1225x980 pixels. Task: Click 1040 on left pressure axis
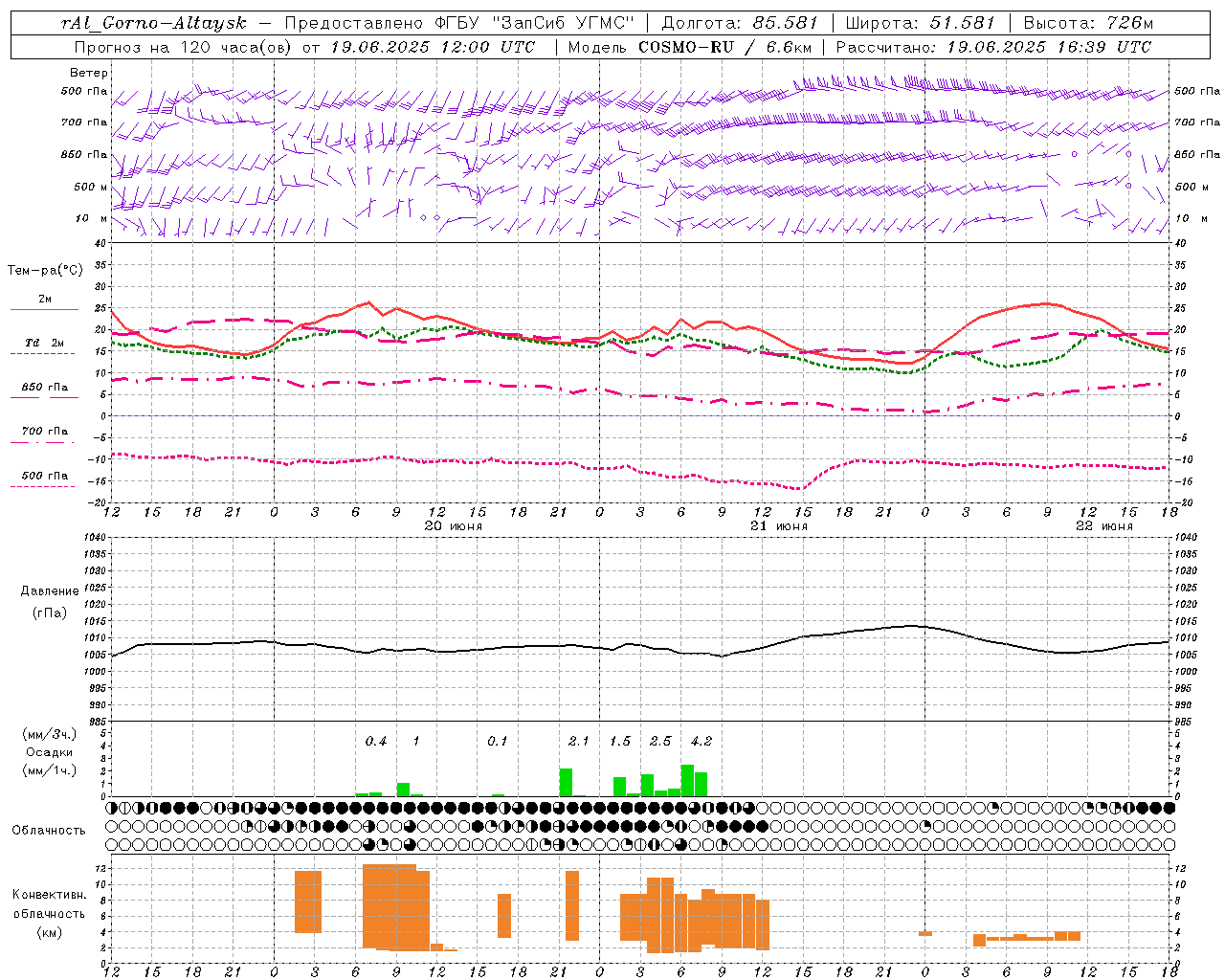pos(97,537)
